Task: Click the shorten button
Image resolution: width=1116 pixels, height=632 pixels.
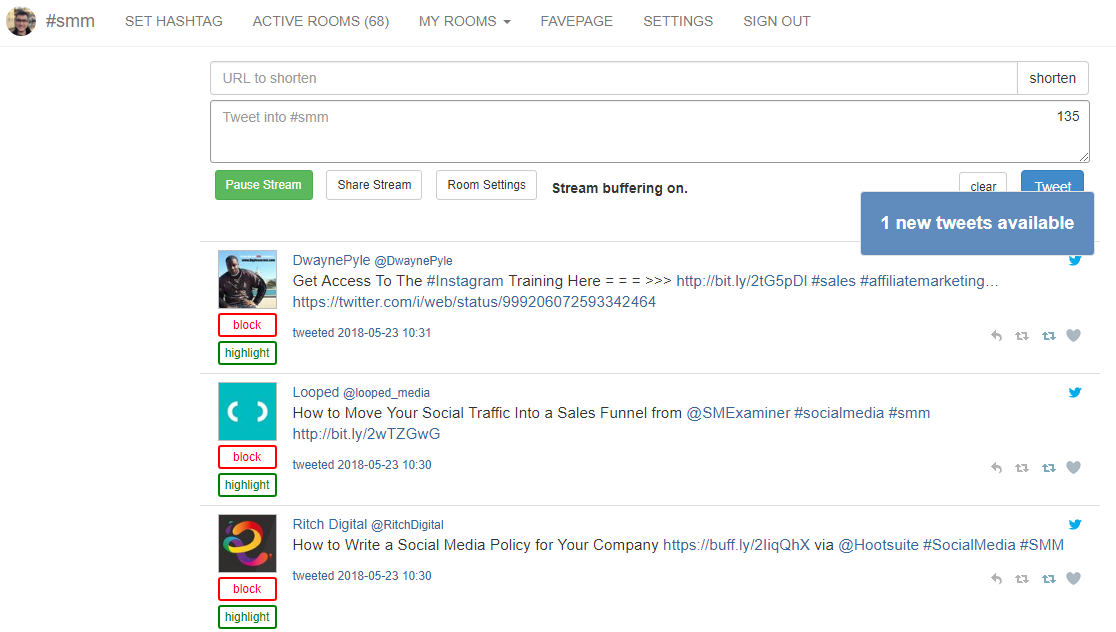Action: 1052,78
